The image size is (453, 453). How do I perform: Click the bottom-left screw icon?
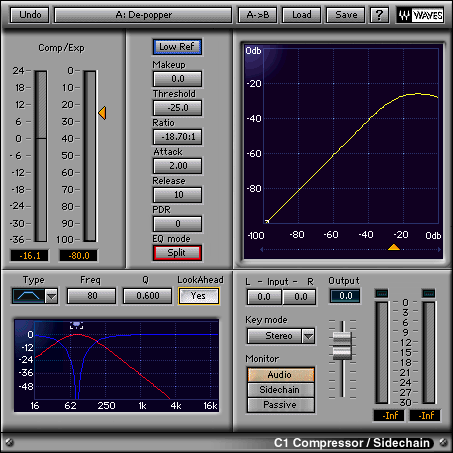click(x=9, y=442)
